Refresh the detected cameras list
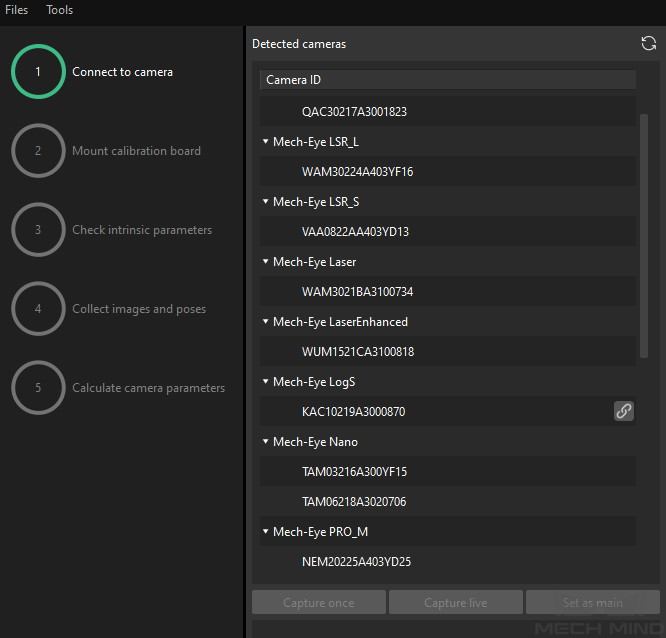Image resolution: width=666 pixels, height=638 pixels. pyautogui.click(x=648, y=43)
